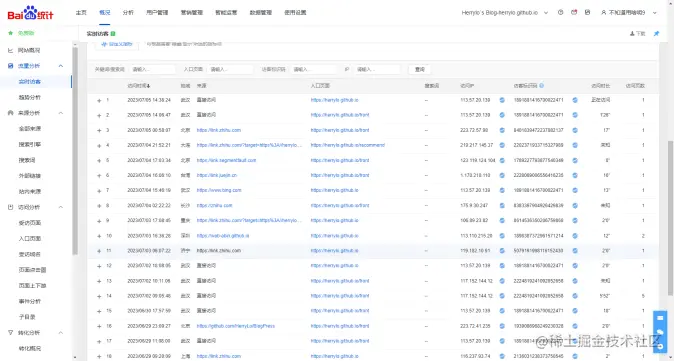The image size is (674, 361).
Task: Open the 数据管理 top tab
Action: click(x=260, y=13)
